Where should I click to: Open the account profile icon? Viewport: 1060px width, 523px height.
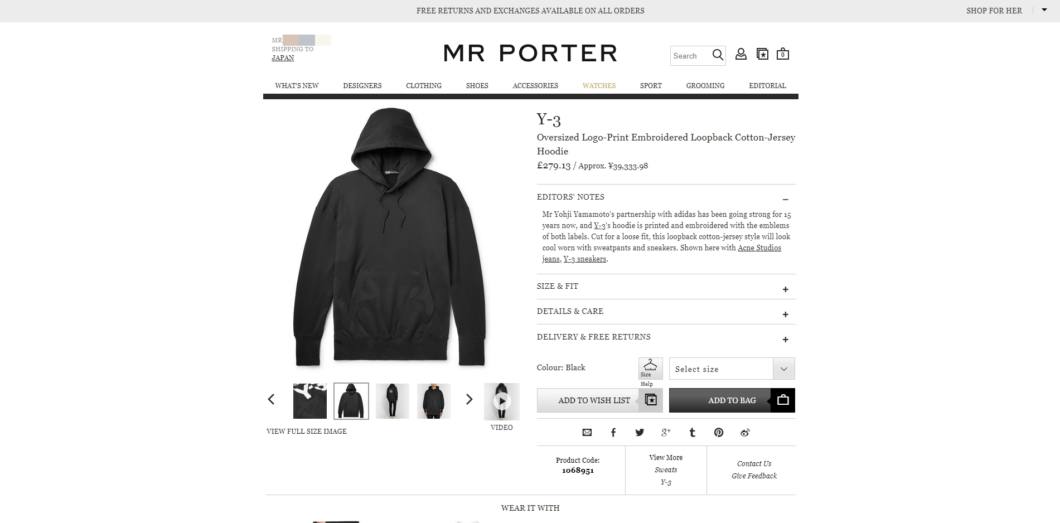point(741,54)
